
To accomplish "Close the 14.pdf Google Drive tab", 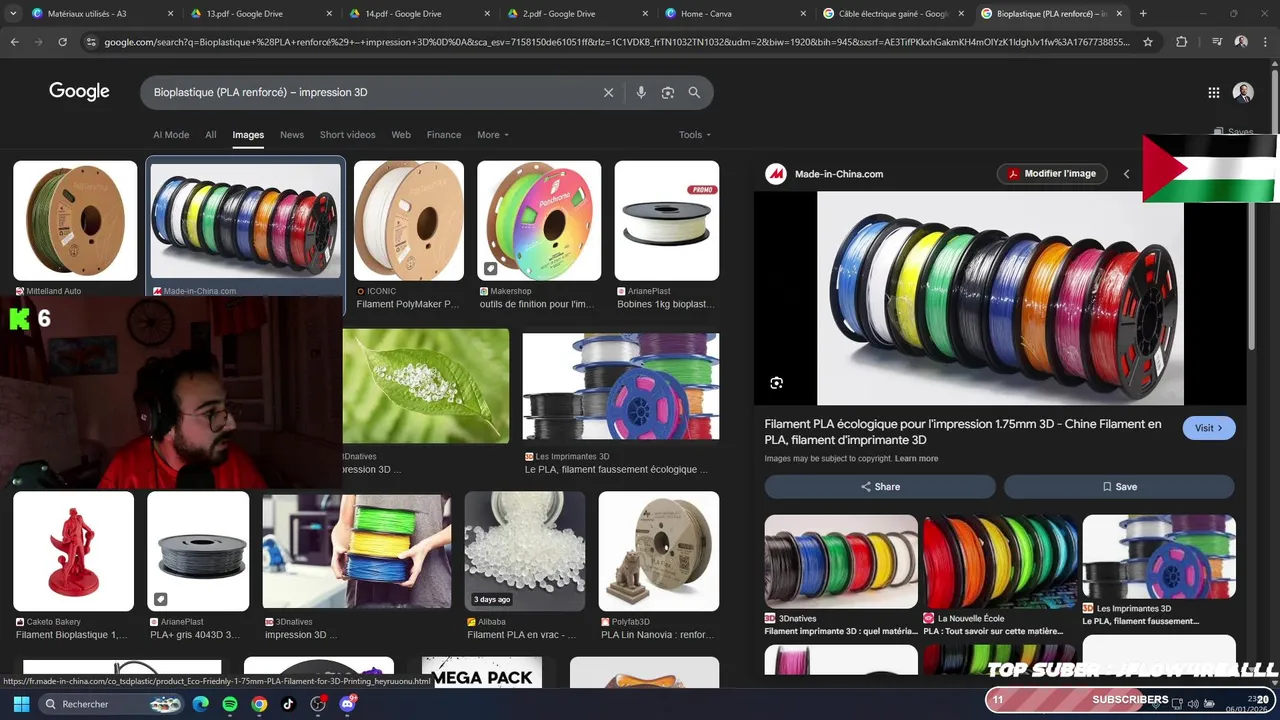I will (487, 14).
